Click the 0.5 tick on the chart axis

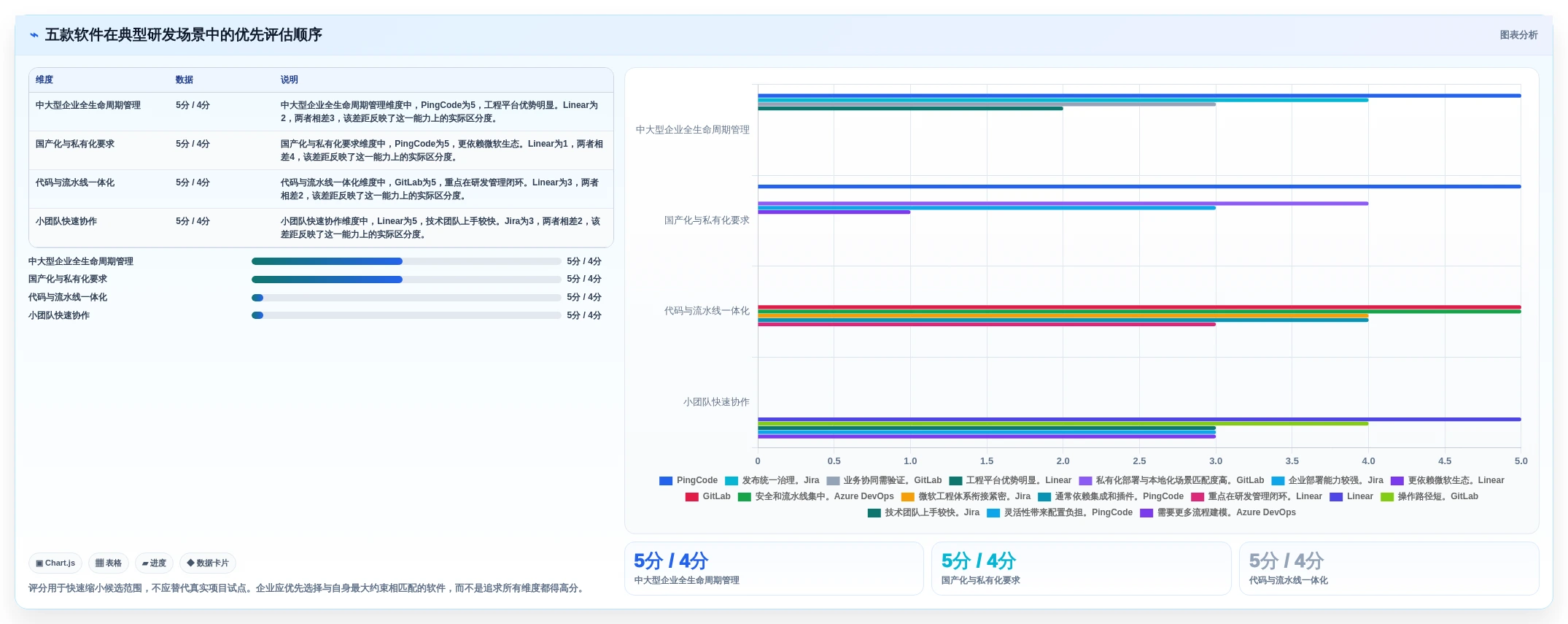(834, 461)
